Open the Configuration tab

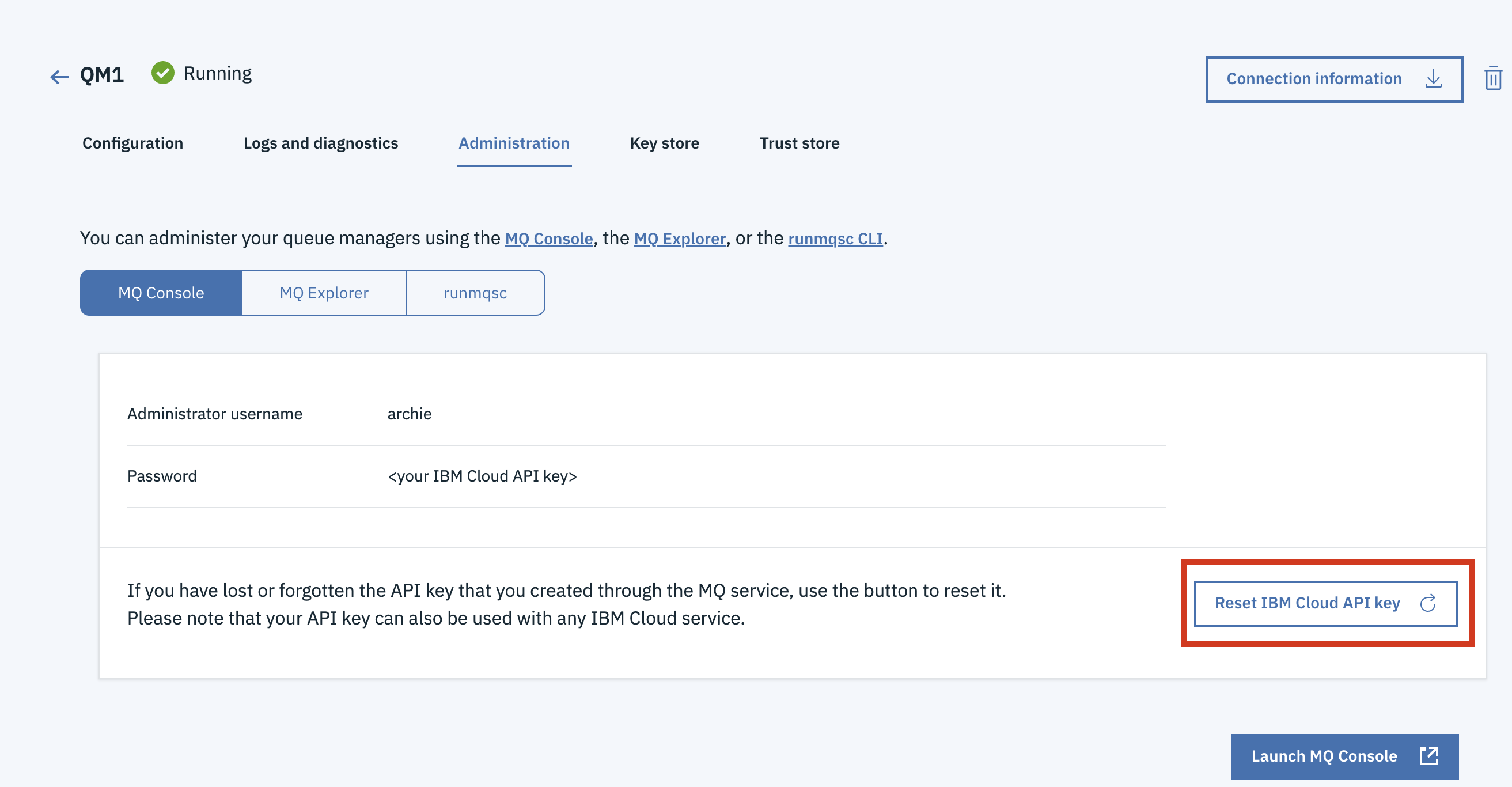132,143
